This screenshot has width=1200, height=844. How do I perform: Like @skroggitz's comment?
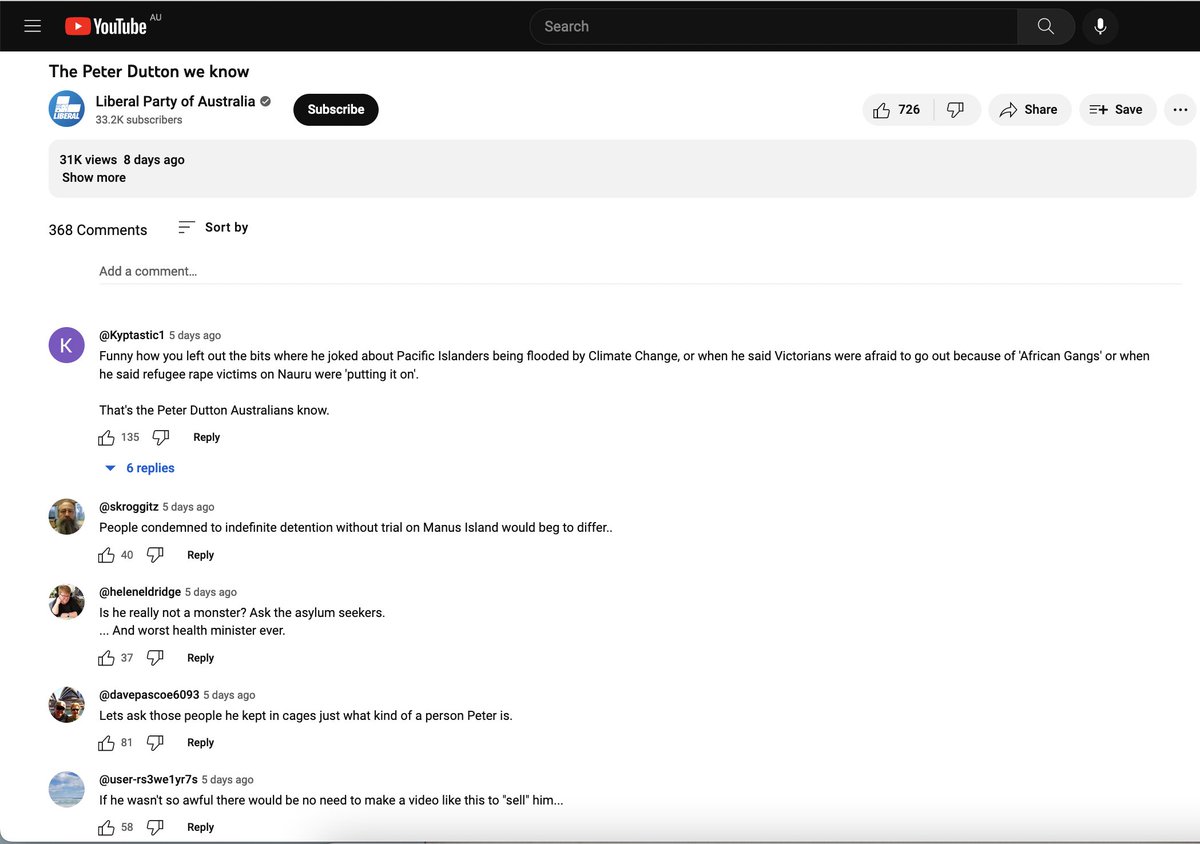point(107,555)
